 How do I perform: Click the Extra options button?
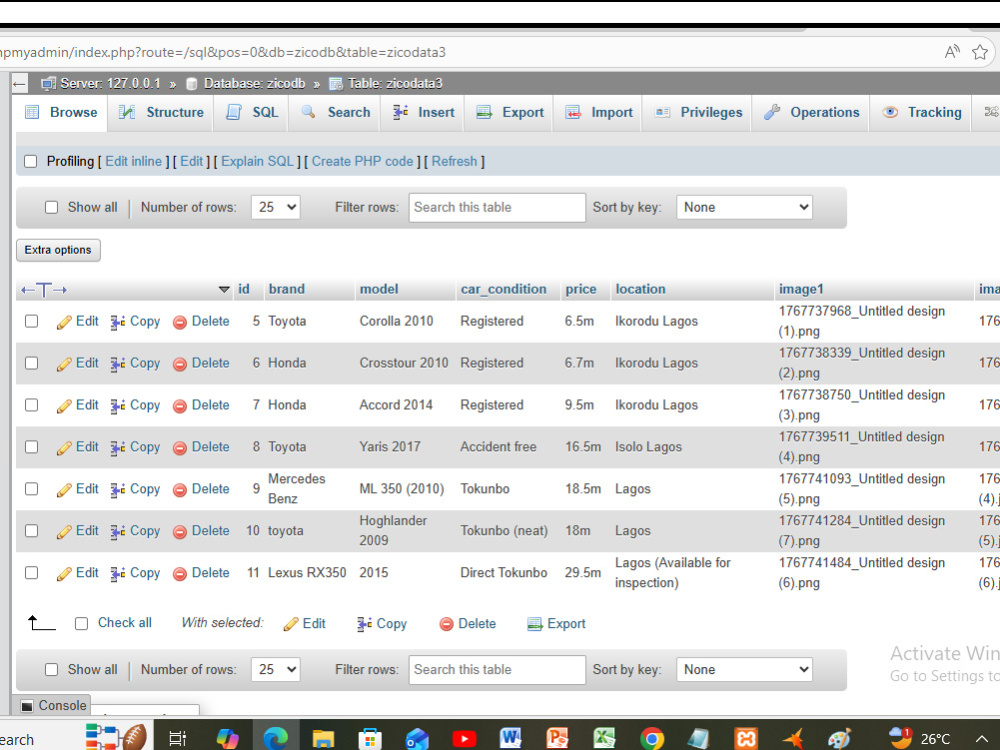[x=58, y=250]
